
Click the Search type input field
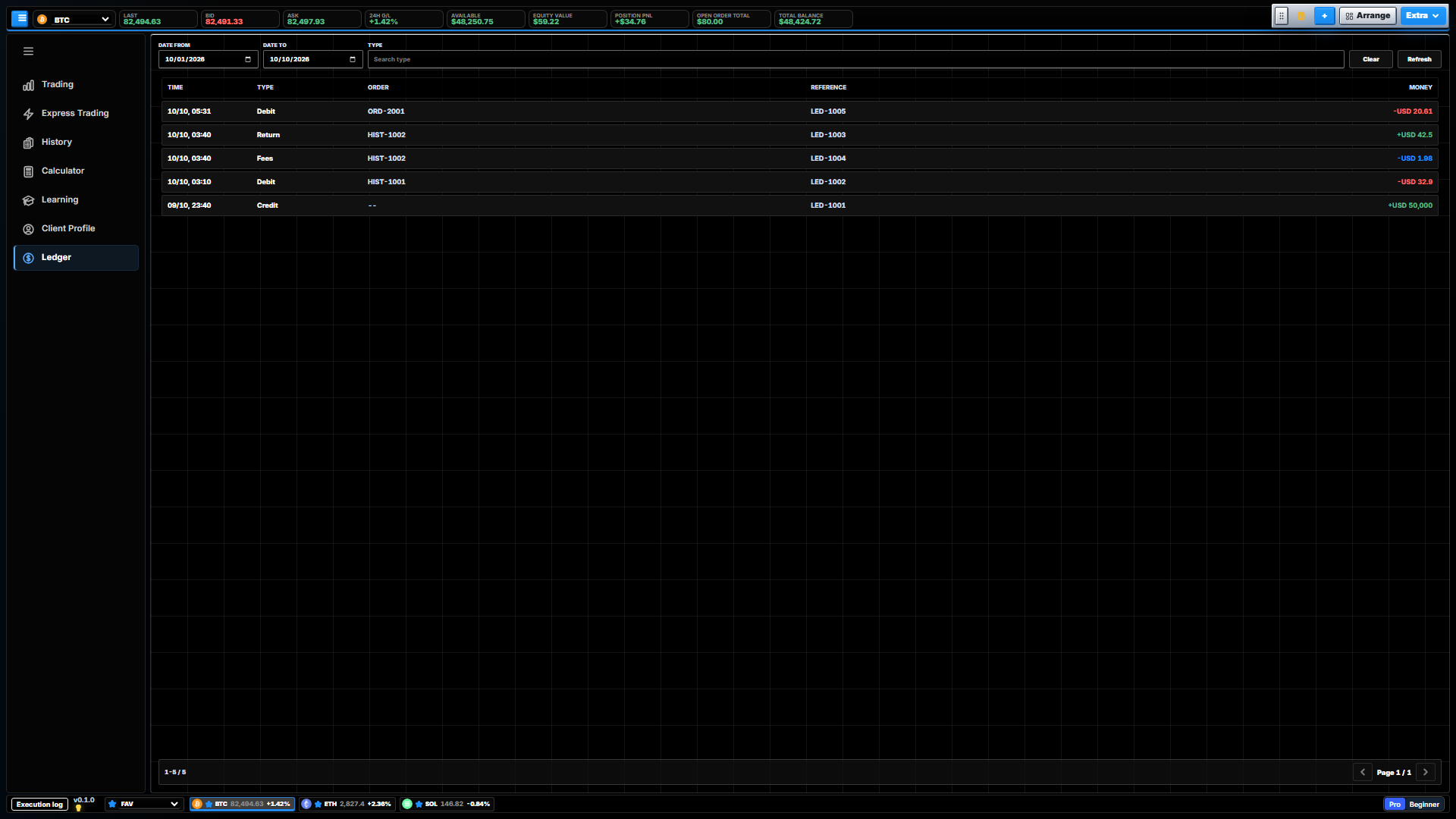[x=855, y=59]
